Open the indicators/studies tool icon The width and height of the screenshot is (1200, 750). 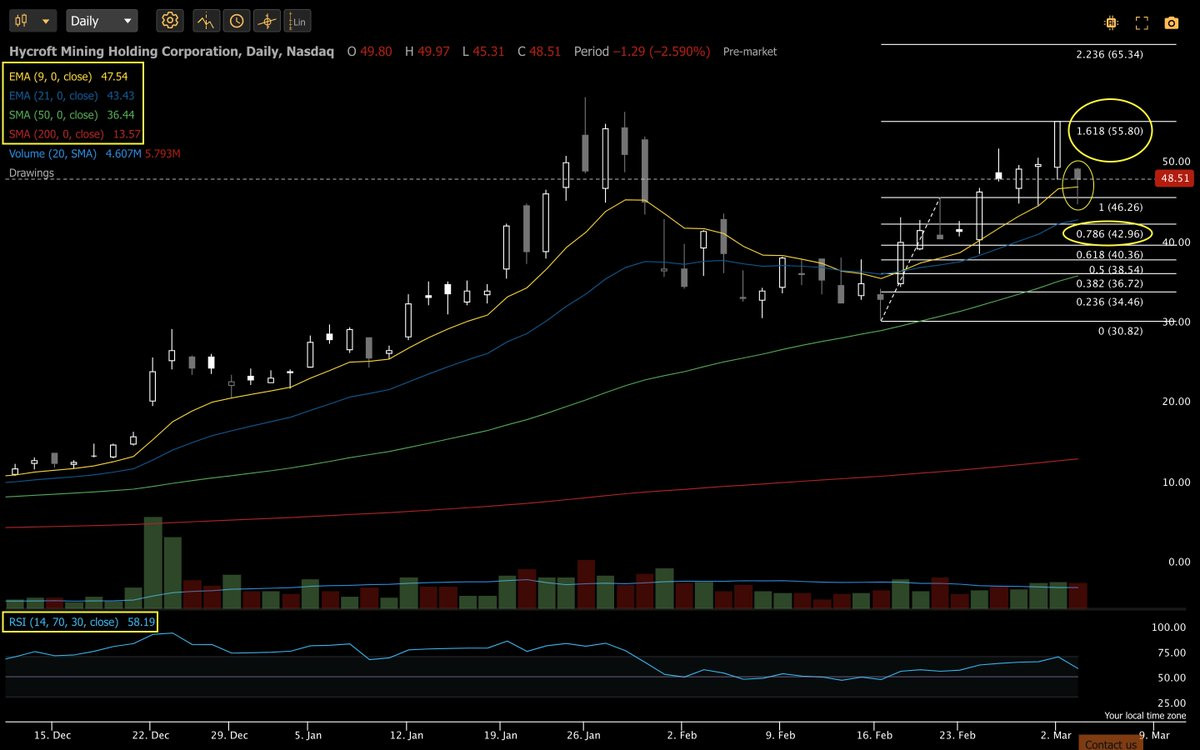206,20
